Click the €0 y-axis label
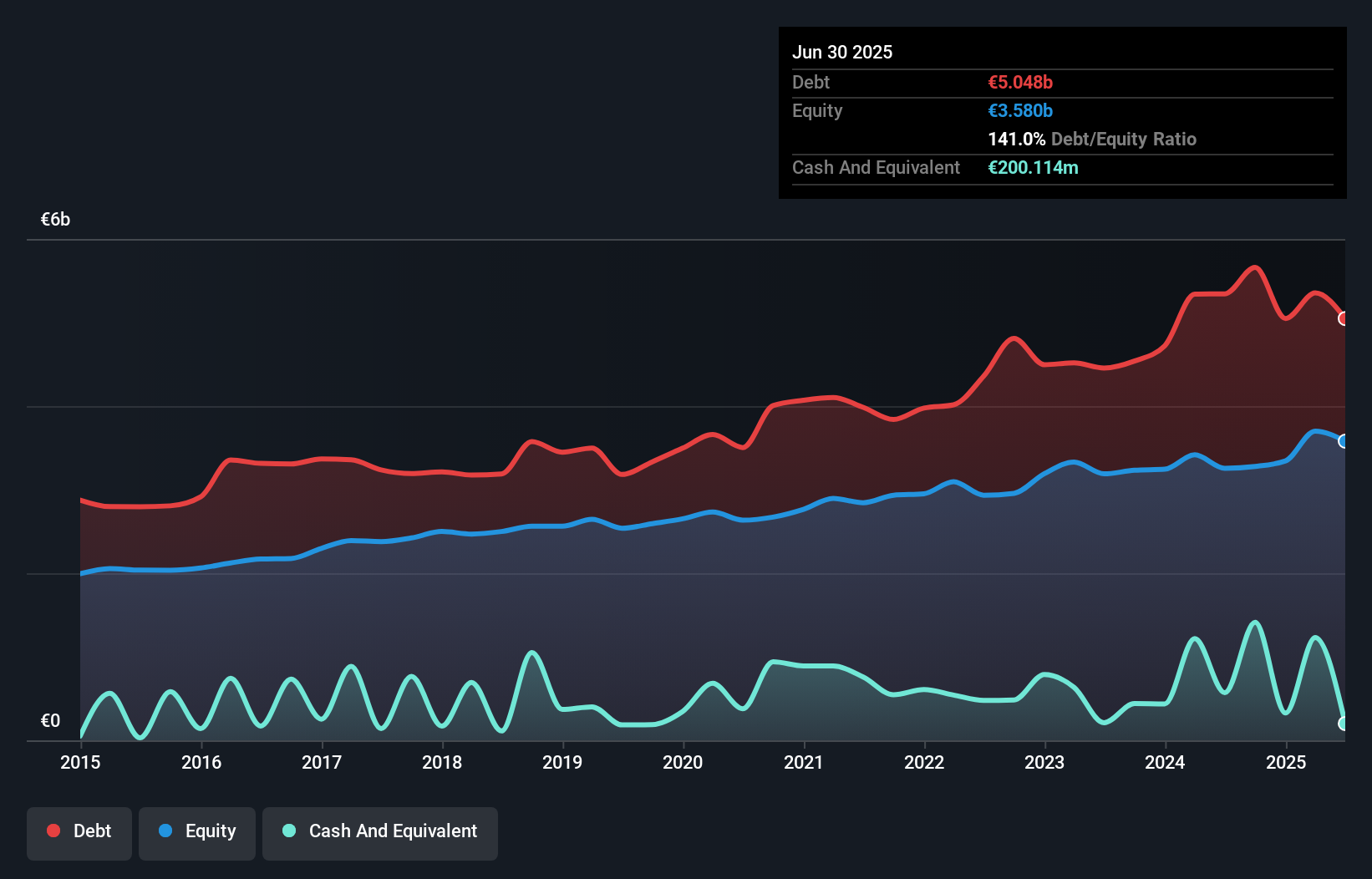Screen dimensions: 1372x879 pyautogui.click(x=50, y=720)
